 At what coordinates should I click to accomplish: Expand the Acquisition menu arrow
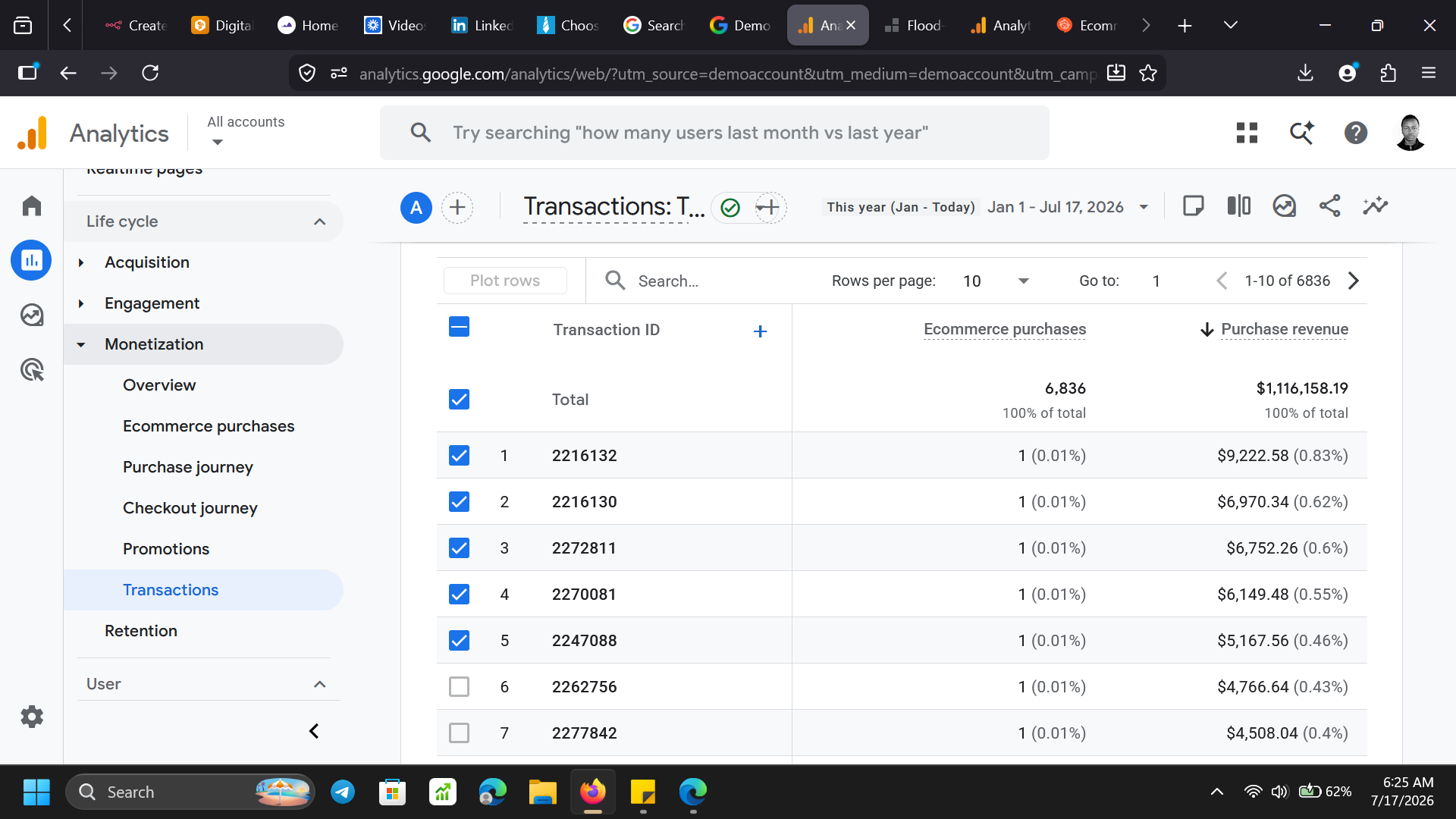[81, 262]
